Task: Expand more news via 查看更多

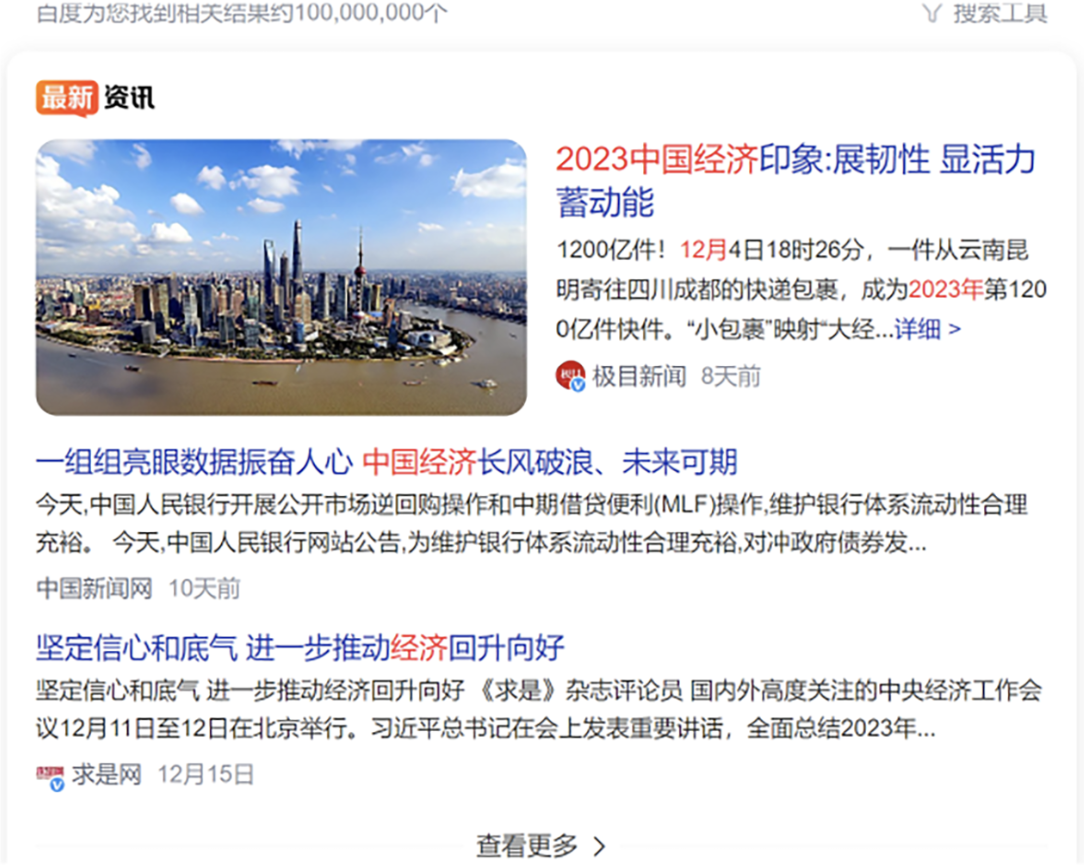Action: pos(541,845)
